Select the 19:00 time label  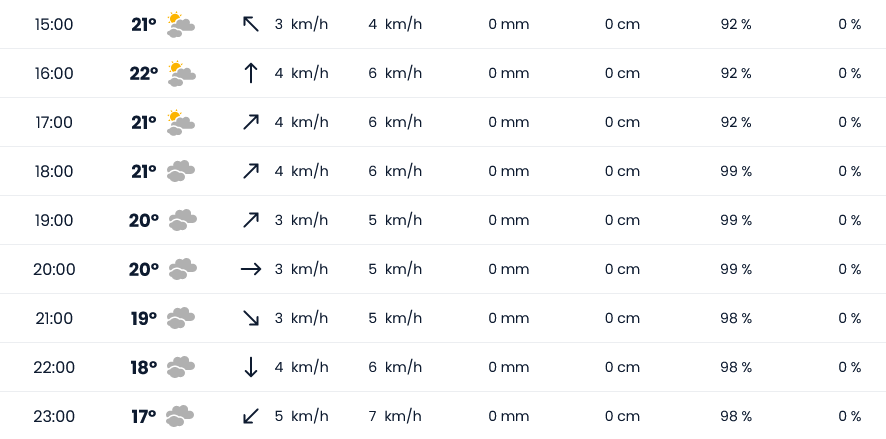point(54,220)
